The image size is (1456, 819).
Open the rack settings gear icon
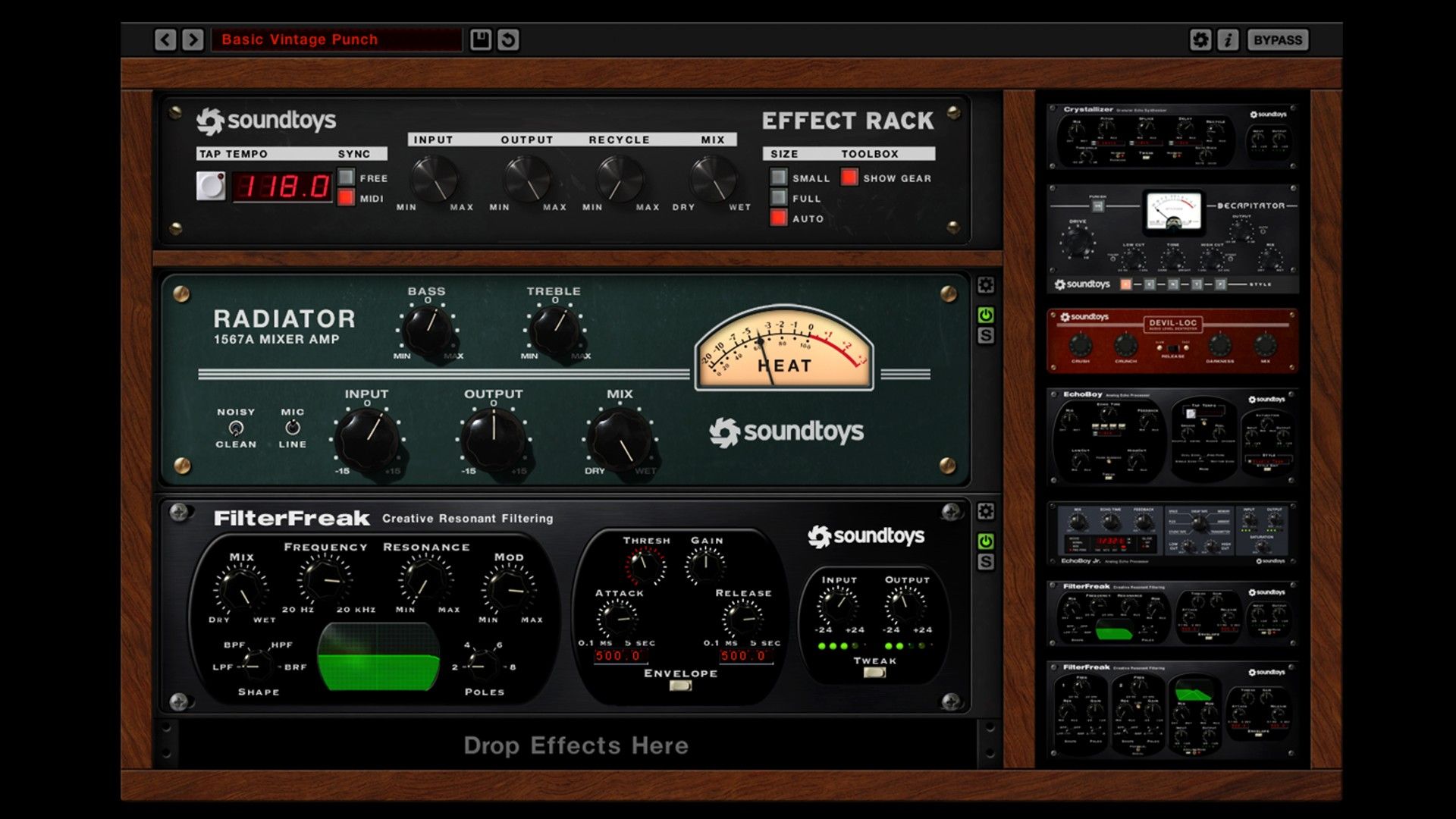click(x=1200, y=39)
